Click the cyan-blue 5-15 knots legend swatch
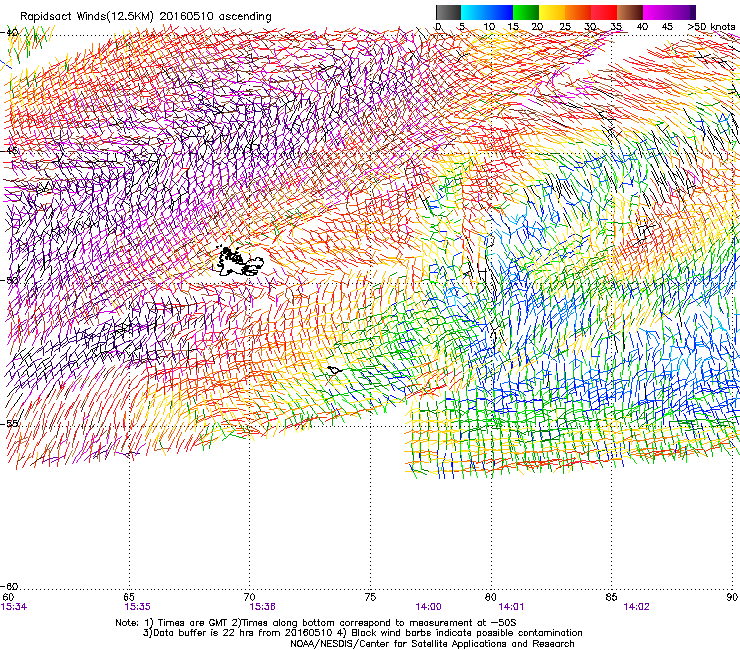Image resolution: width=740 pixels, height=650 pixels. [487, 12]
